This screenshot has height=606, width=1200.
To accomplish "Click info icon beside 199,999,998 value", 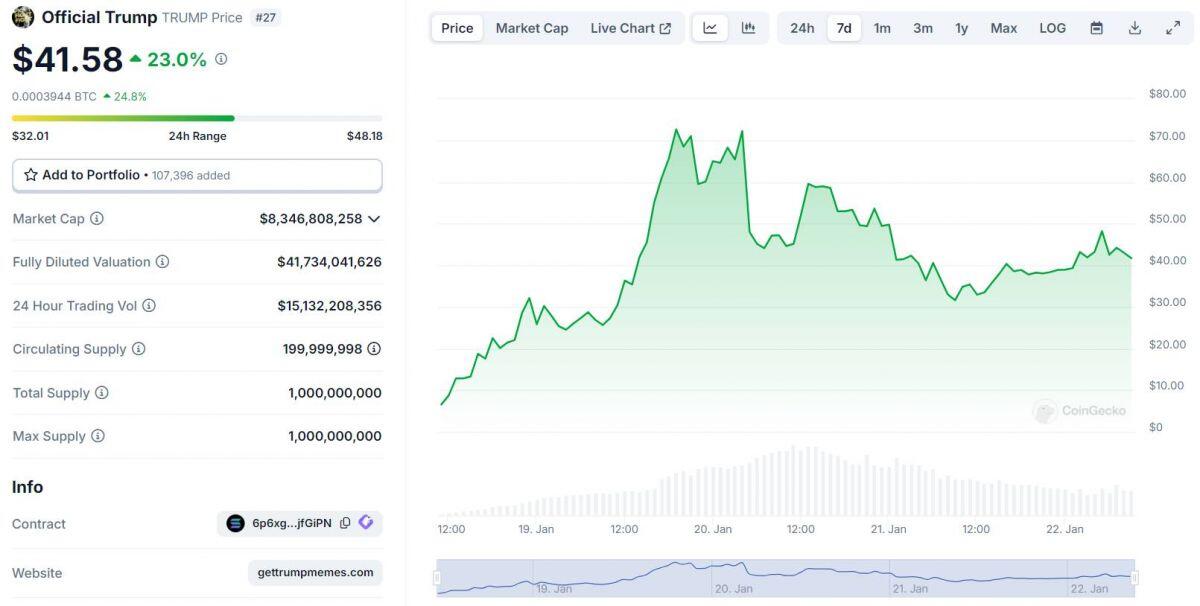I will pos(374,349).
